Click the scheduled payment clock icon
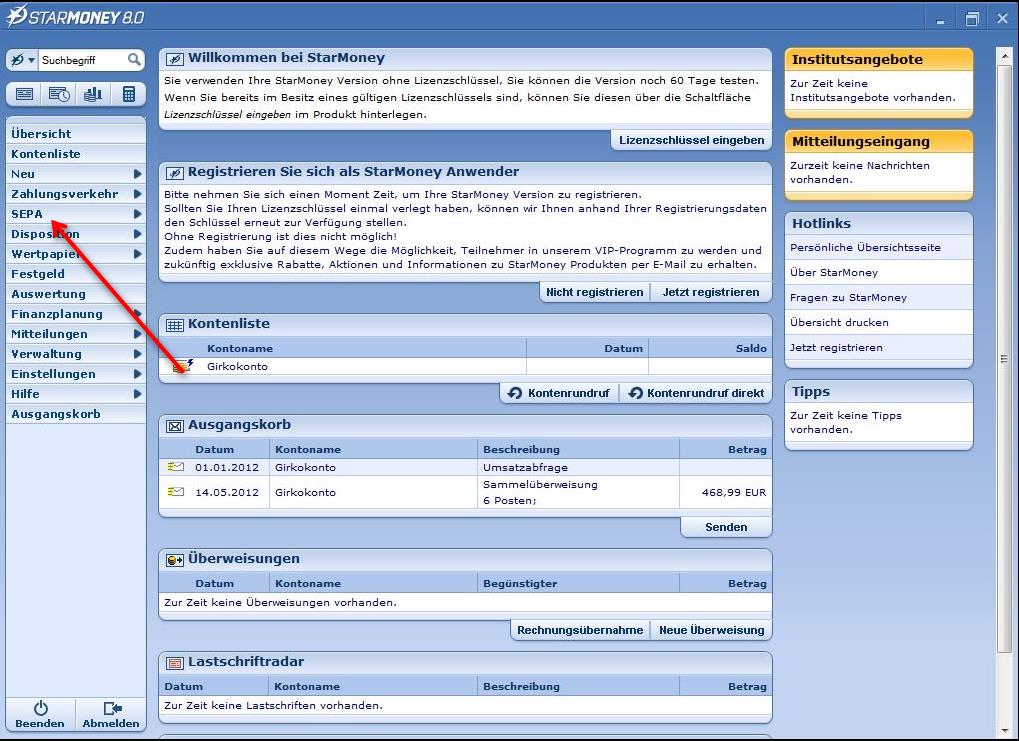 pos(59,94)
